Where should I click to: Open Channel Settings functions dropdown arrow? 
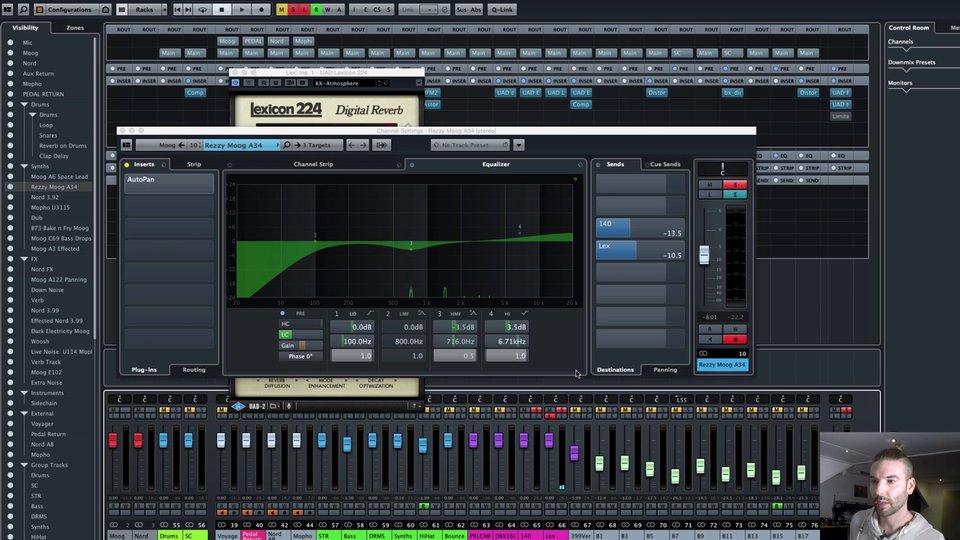click(519, 145)
